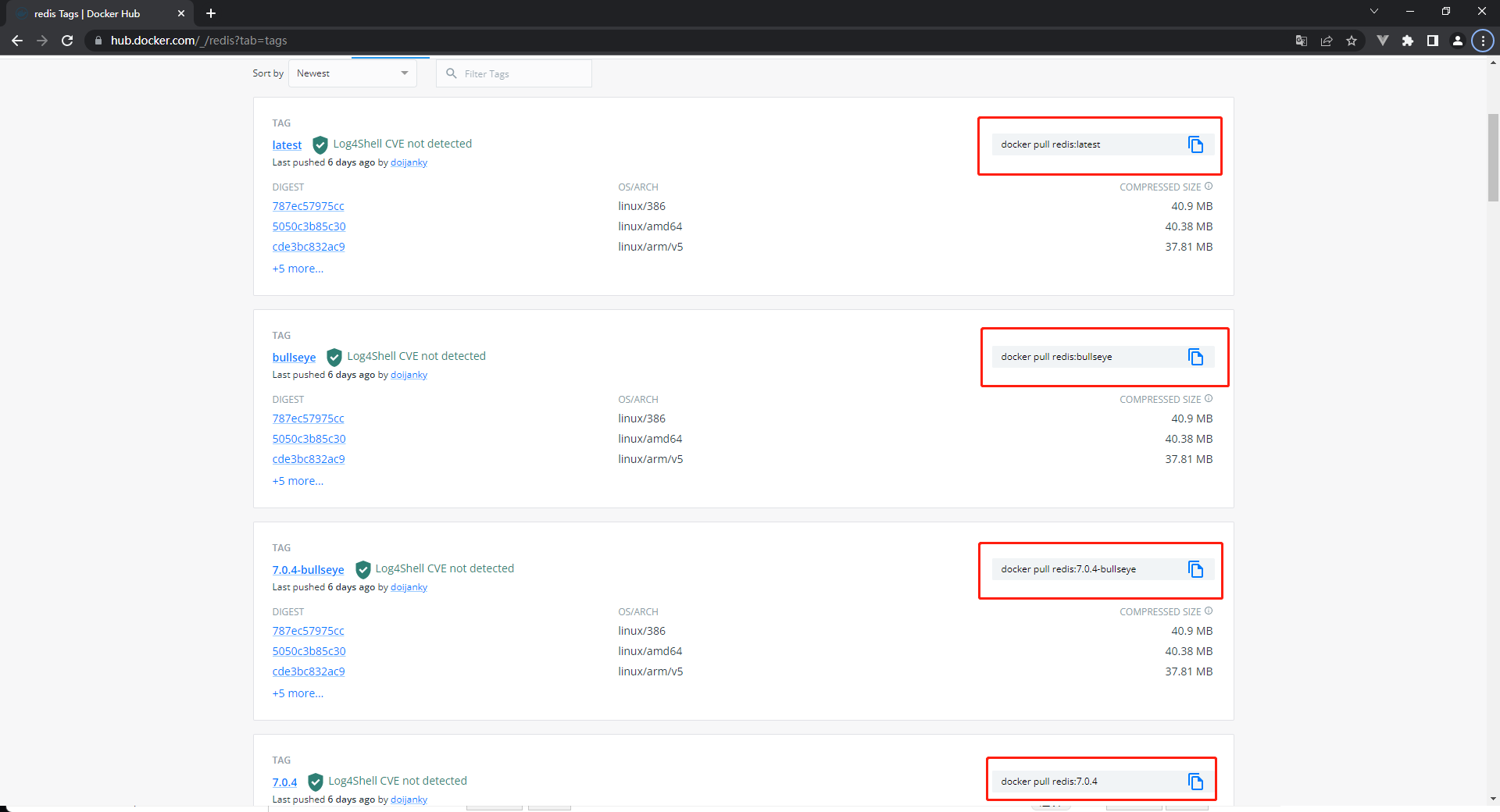
Task: Click the docker pull redis:7.0.4-bullseye command text
Action: point(1068,569)
